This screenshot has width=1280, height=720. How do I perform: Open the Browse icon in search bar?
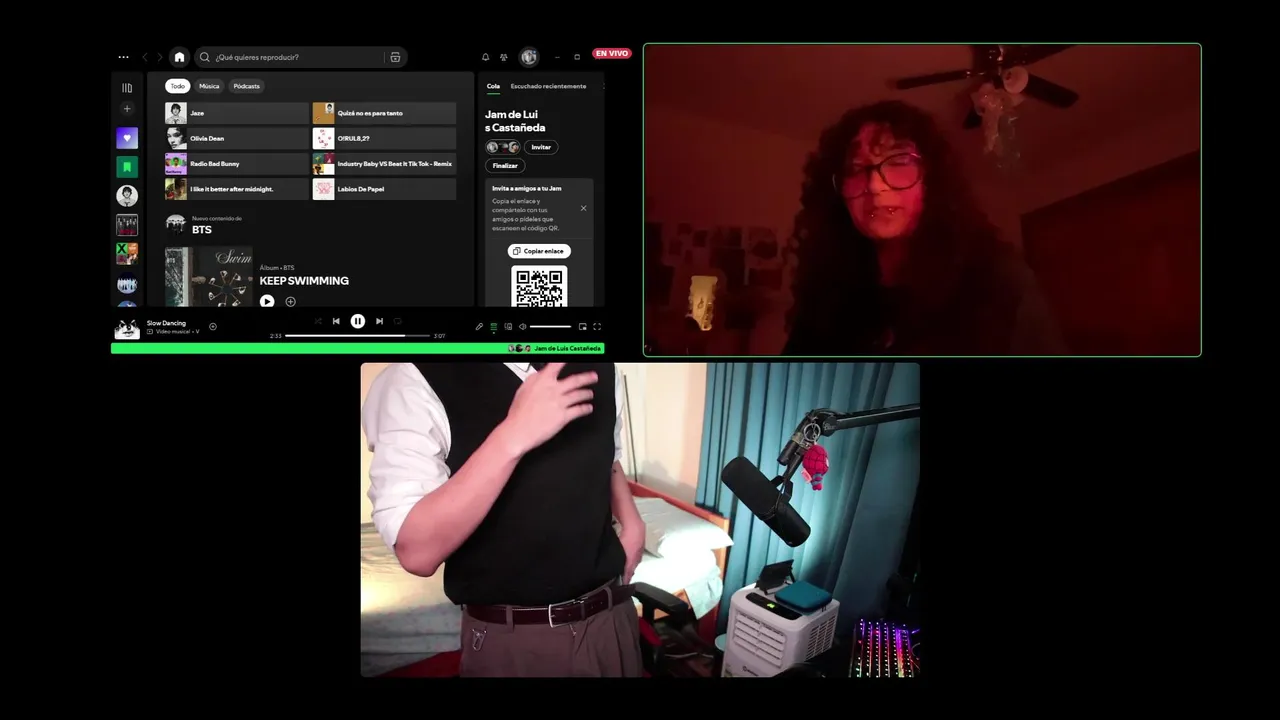395,57
